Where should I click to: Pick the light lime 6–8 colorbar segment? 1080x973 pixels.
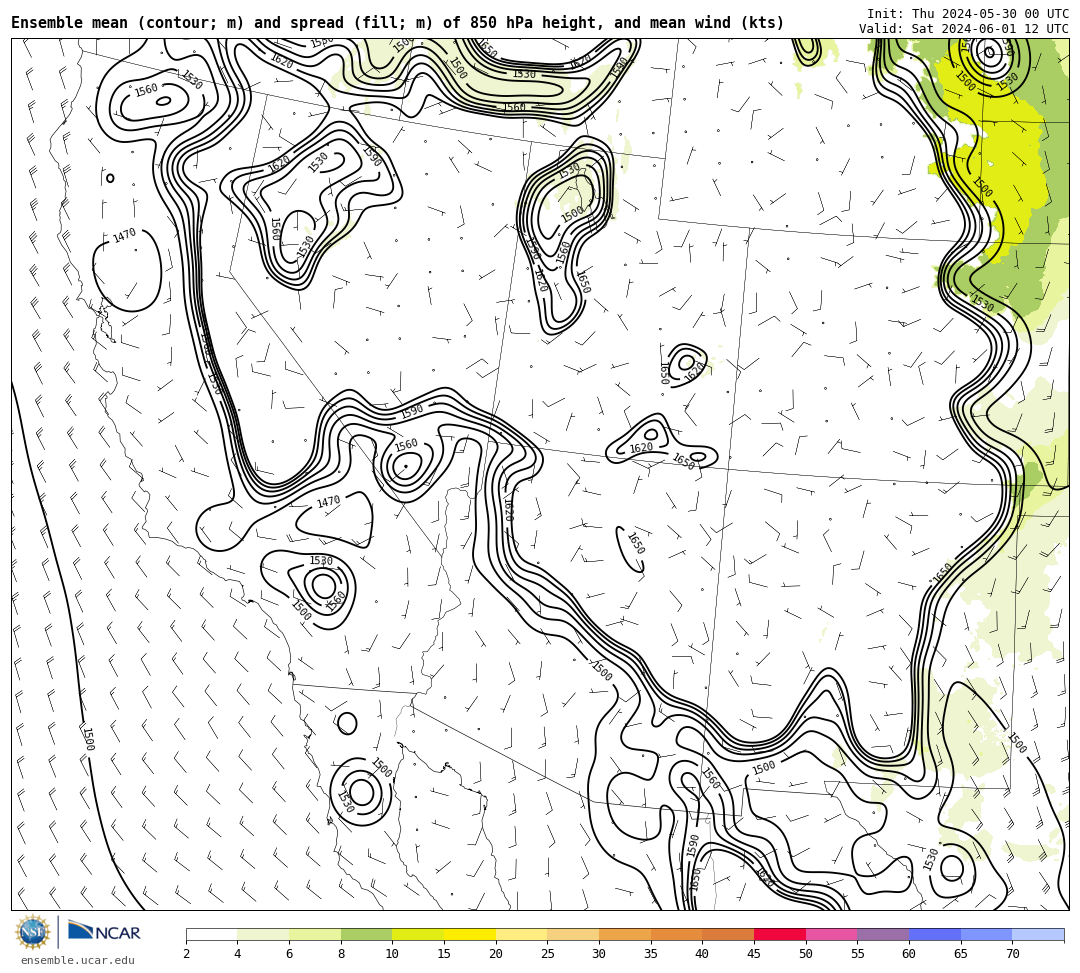tap(315, 934)
